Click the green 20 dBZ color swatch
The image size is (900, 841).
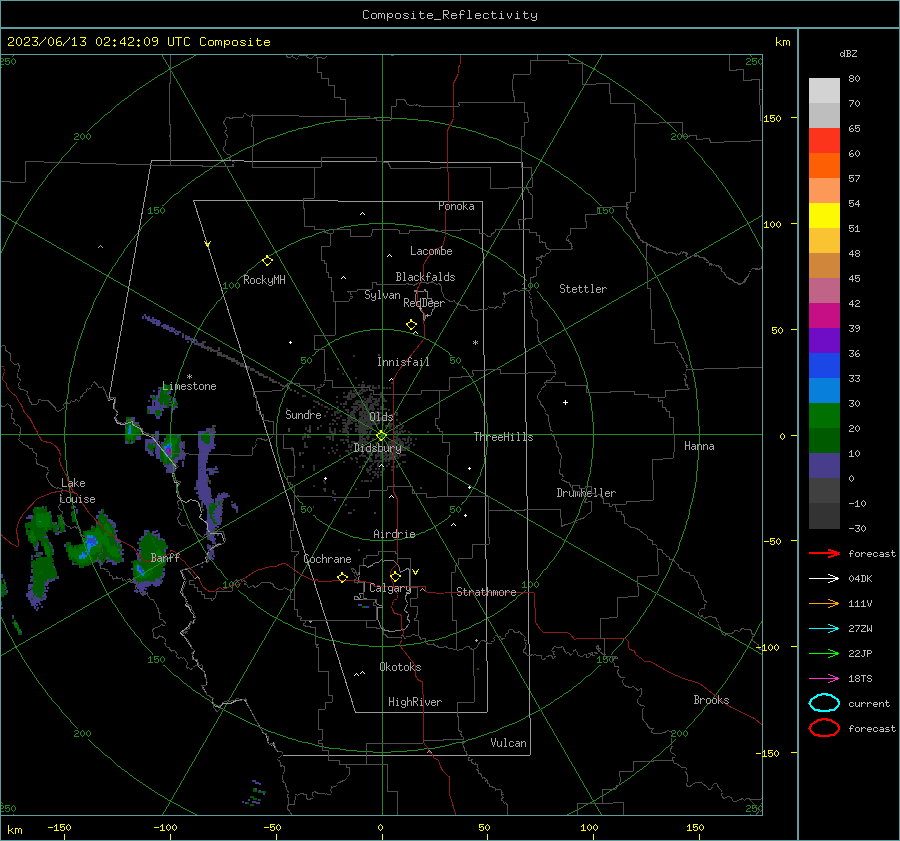pos(824,415)
